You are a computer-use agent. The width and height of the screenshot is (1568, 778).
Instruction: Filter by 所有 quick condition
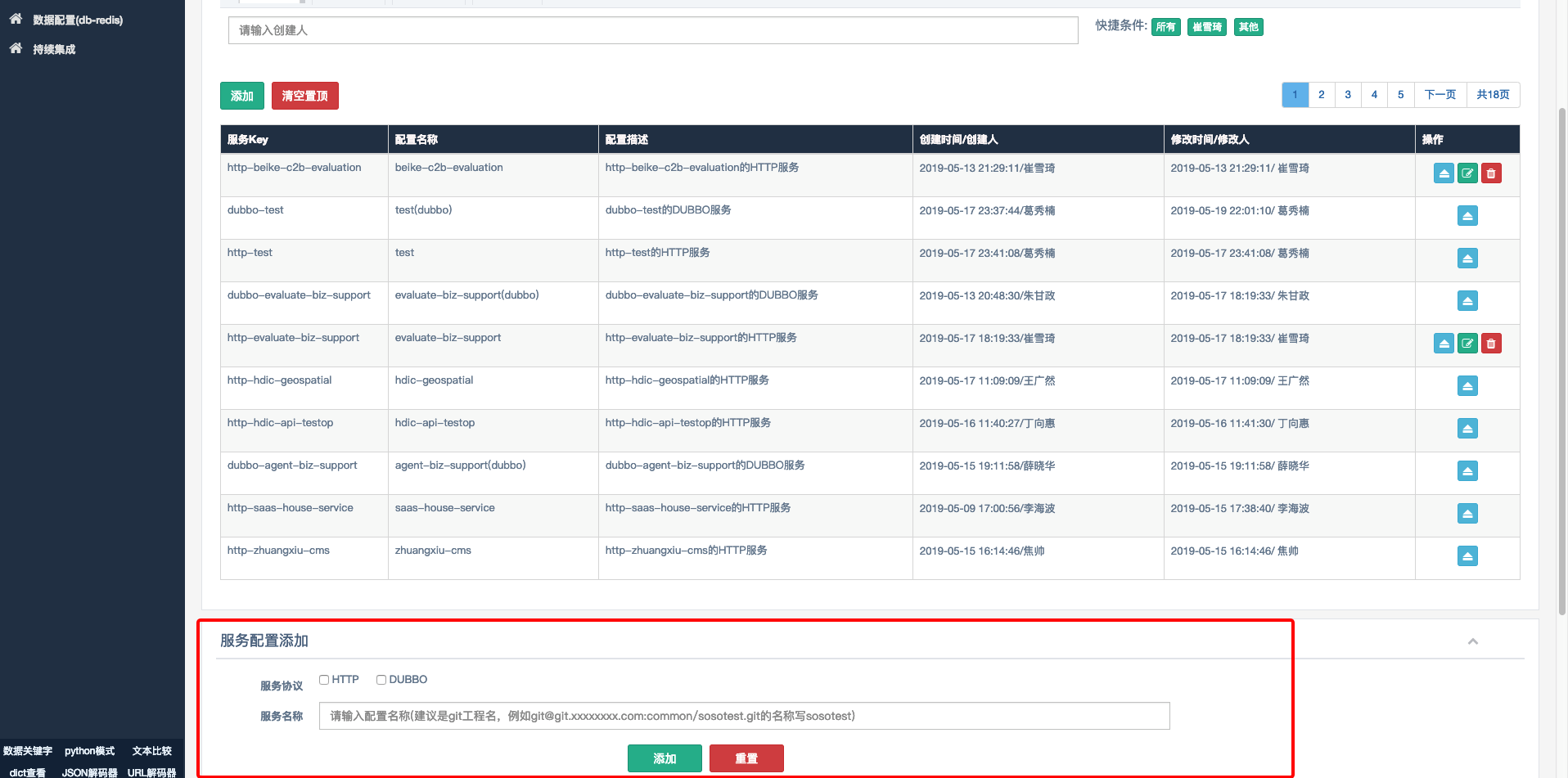1166,27
